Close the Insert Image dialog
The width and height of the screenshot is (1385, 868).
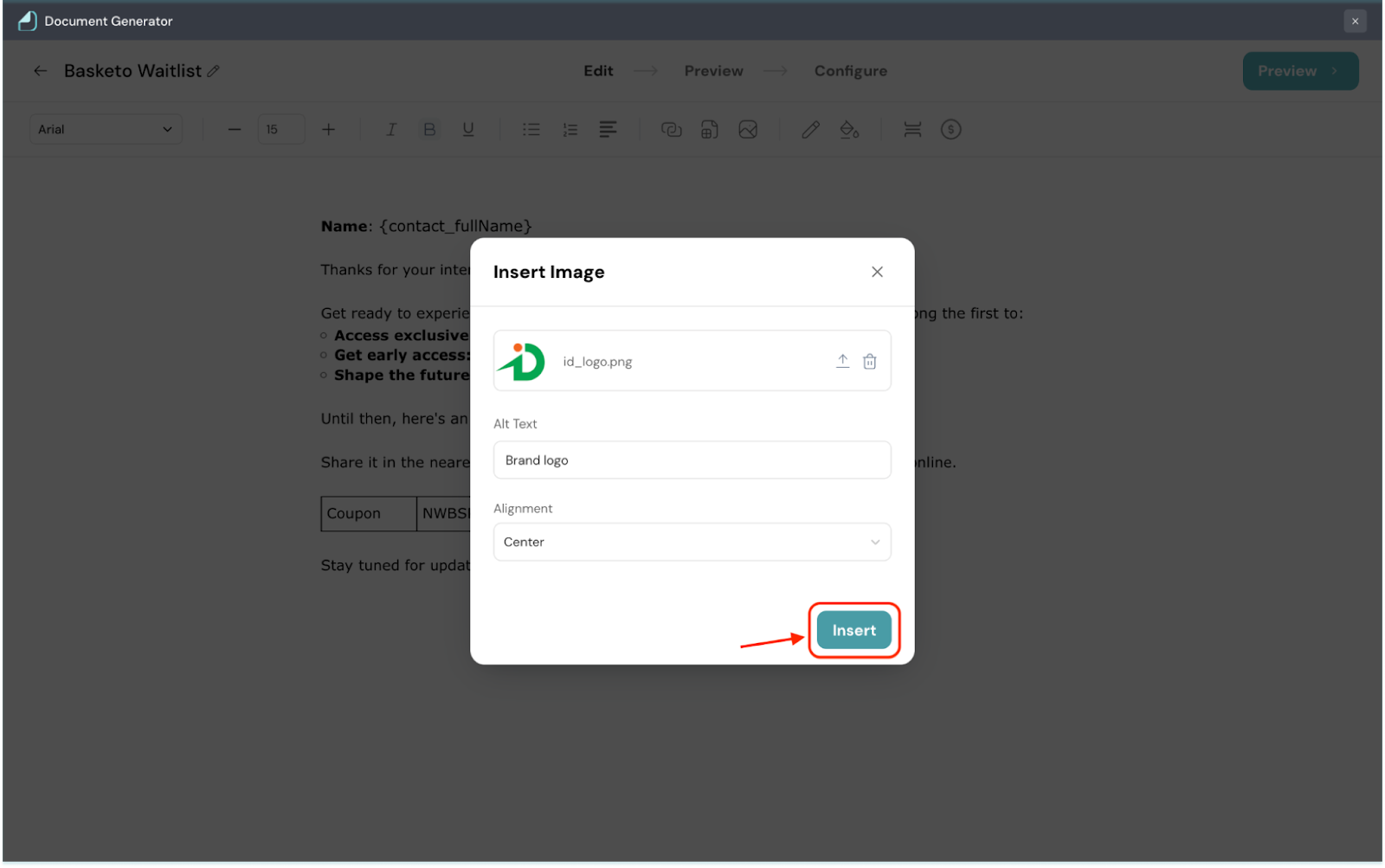click(877, 272)
